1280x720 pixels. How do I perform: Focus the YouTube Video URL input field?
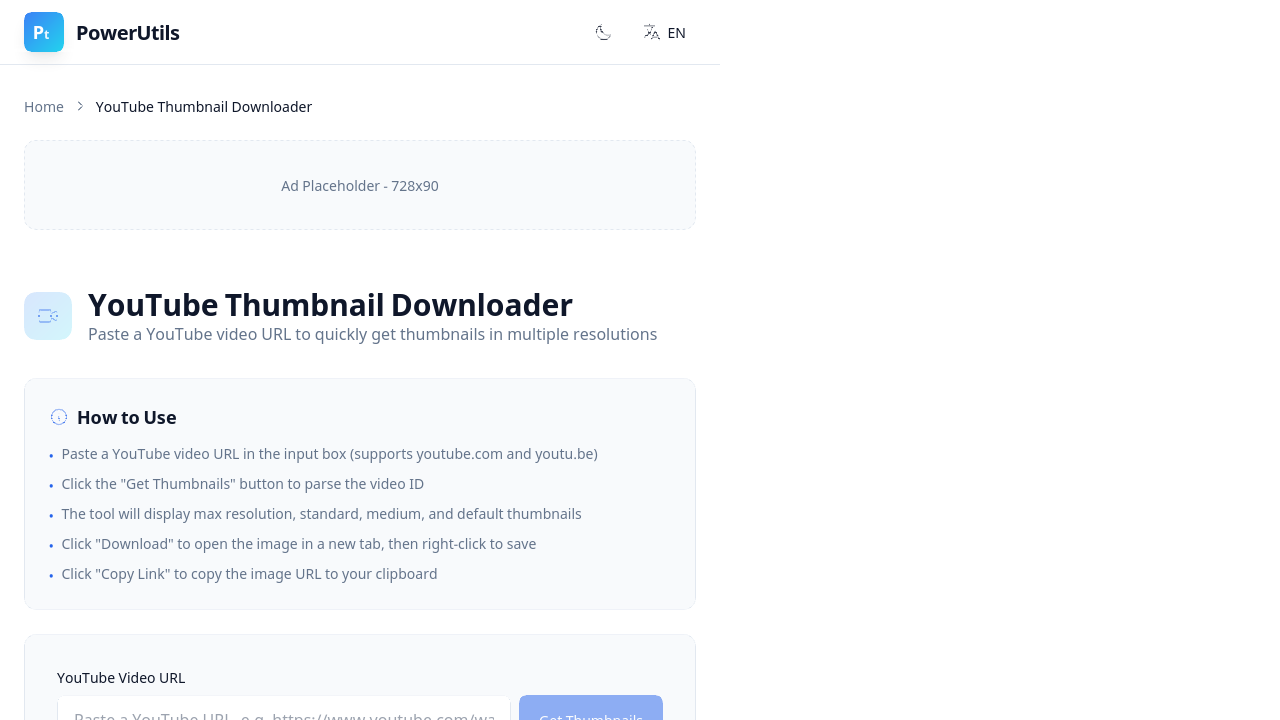coord(284,708)
